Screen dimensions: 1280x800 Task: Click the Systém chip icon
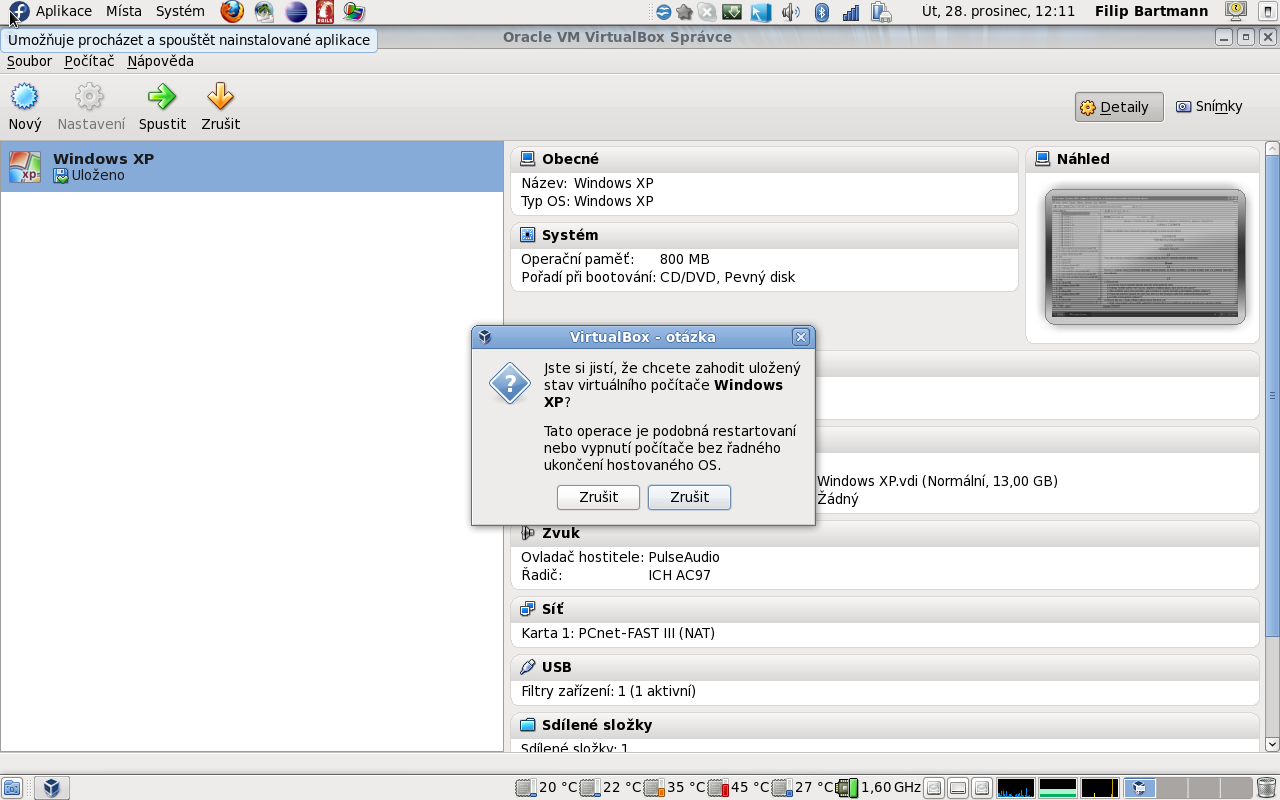pyautogui.click(x=528, y=235)
